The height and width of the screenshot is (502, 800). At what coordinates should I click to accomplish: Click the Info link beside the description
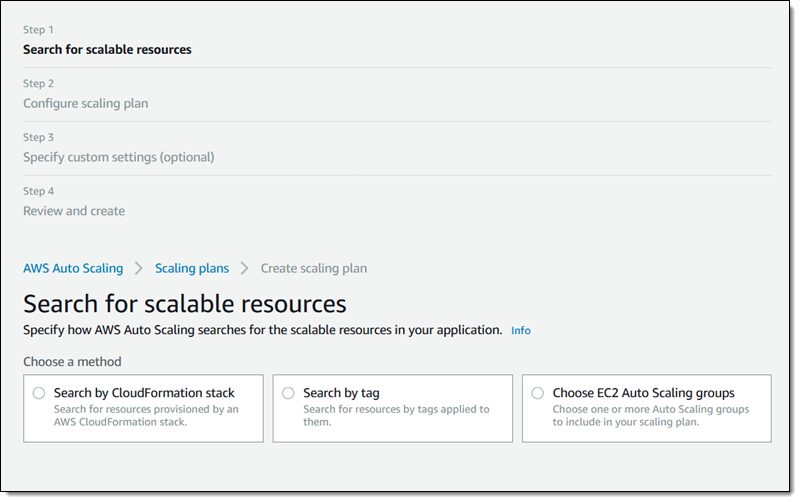point(520,330)
